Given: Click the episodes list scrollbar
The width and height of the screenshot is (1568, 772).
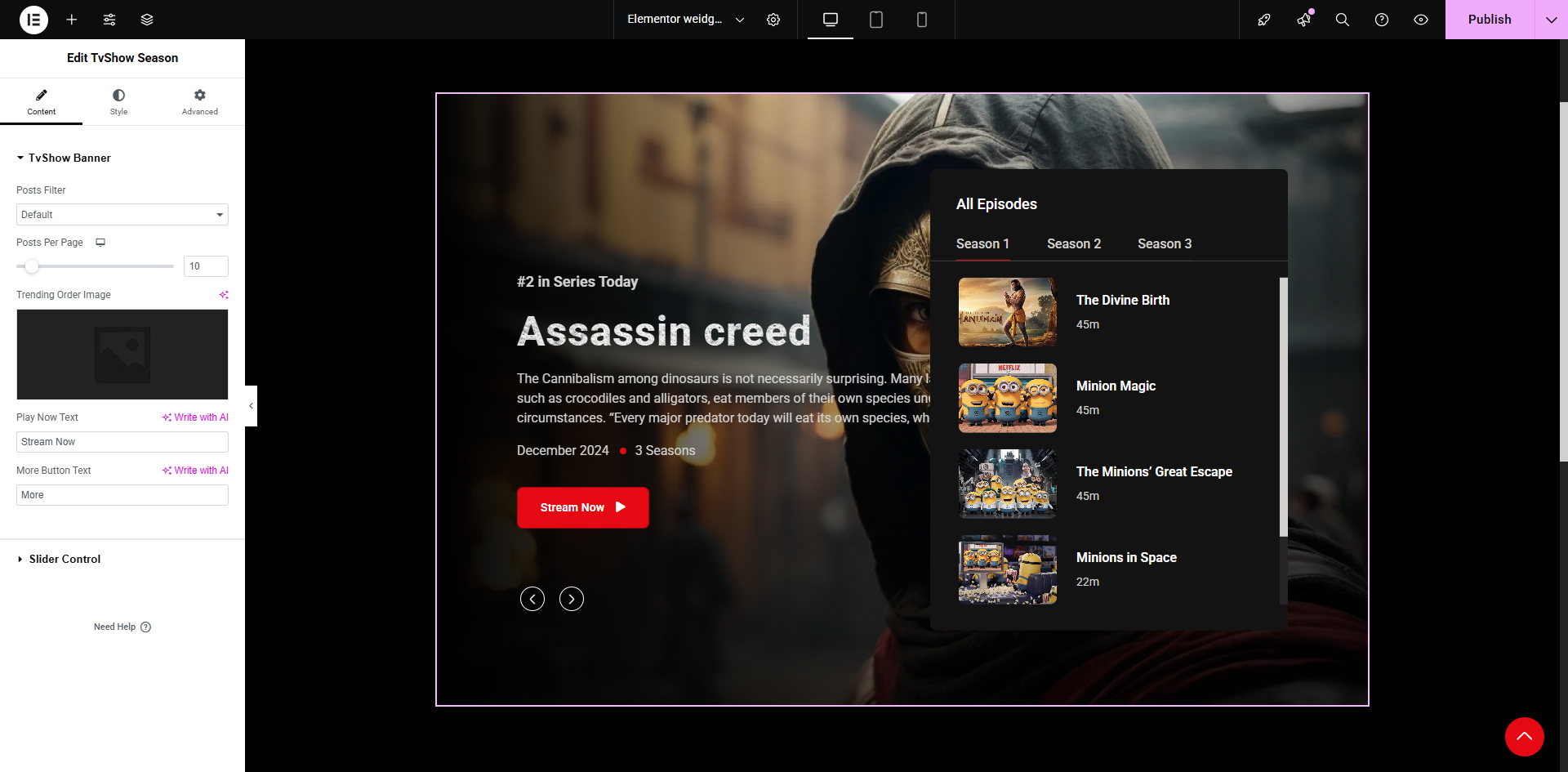Looking at the screenshot, I should [1284, 407].
